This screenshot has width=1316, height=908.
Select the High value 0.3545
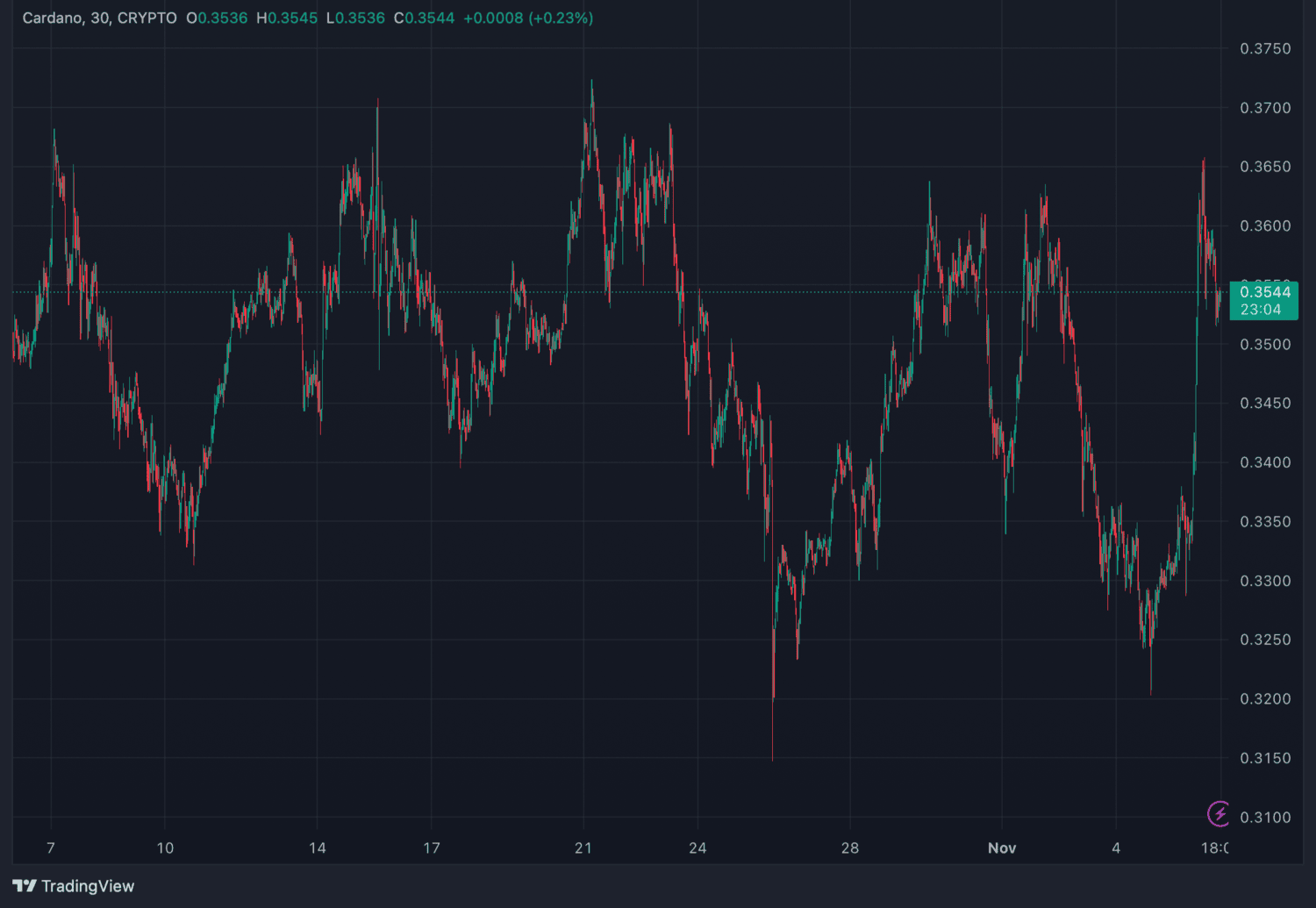(x=292, y=18)
